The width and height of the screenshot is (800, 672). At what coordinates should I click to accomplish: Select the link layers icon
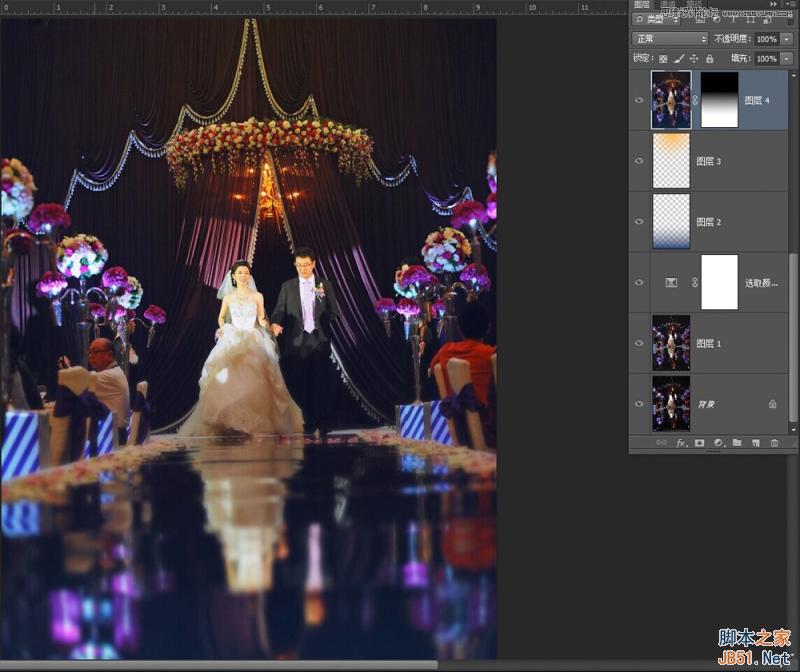click(x=662, y=443)
